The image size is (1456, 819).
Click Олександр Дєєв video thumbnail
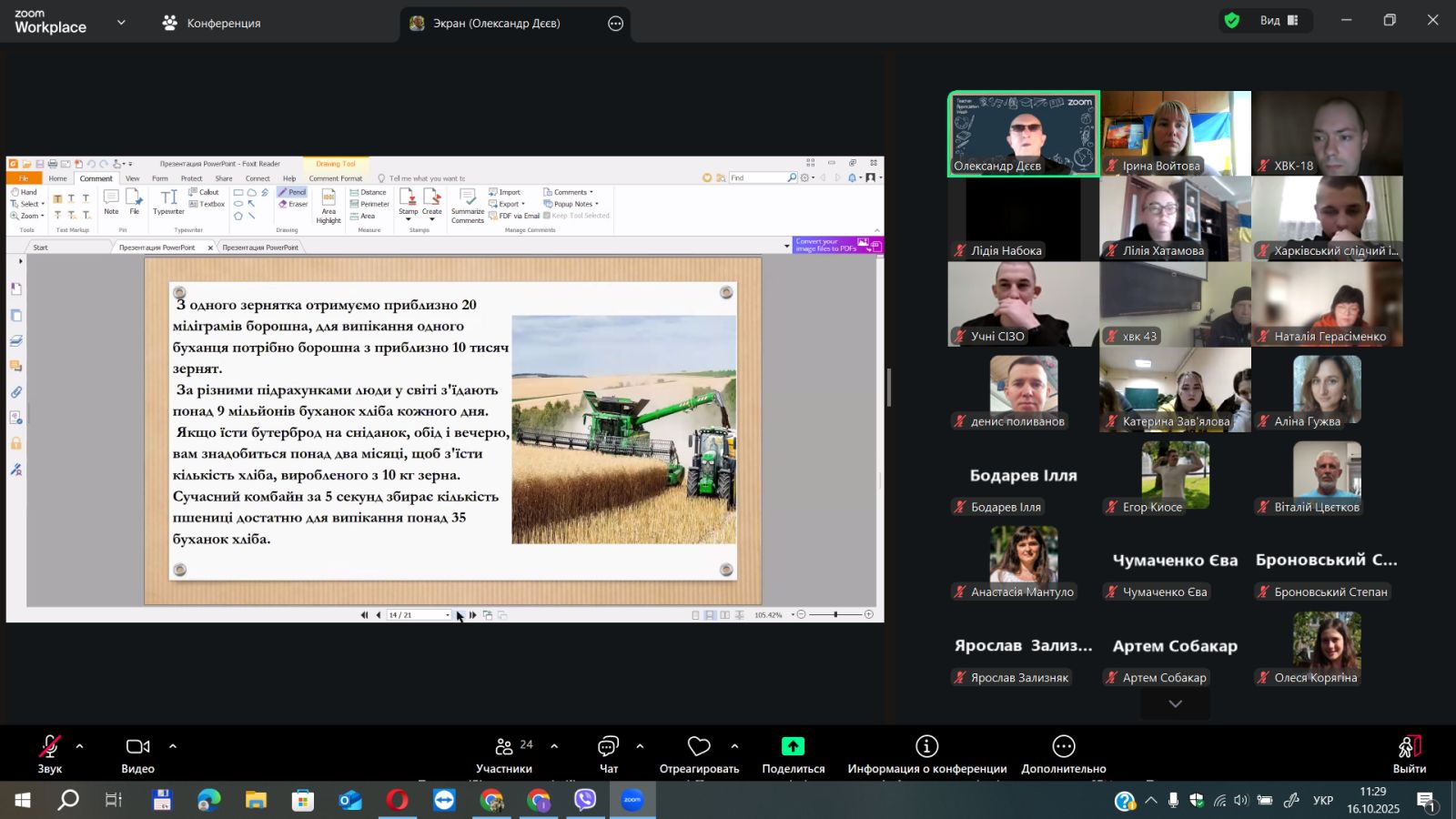click(1023, 133)
